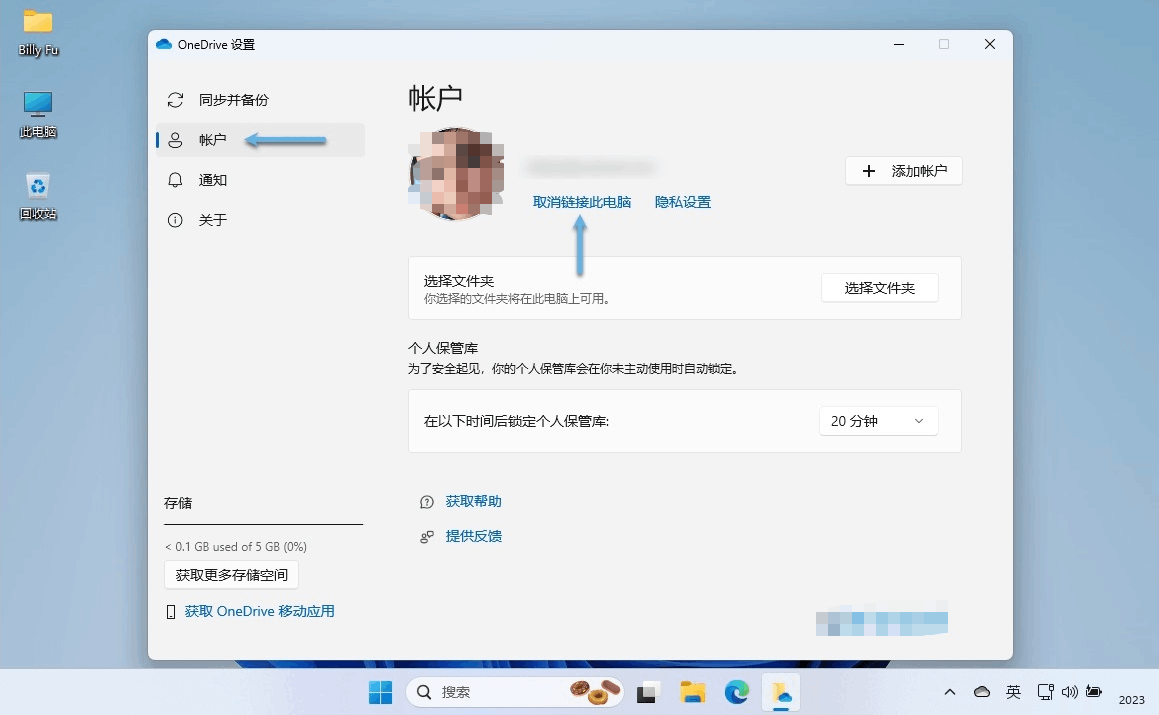The width and height of the screenshot is (1159, 715).
Task: Open 获取 OneDrive 移动应用 link
Action: coord(259,611)
